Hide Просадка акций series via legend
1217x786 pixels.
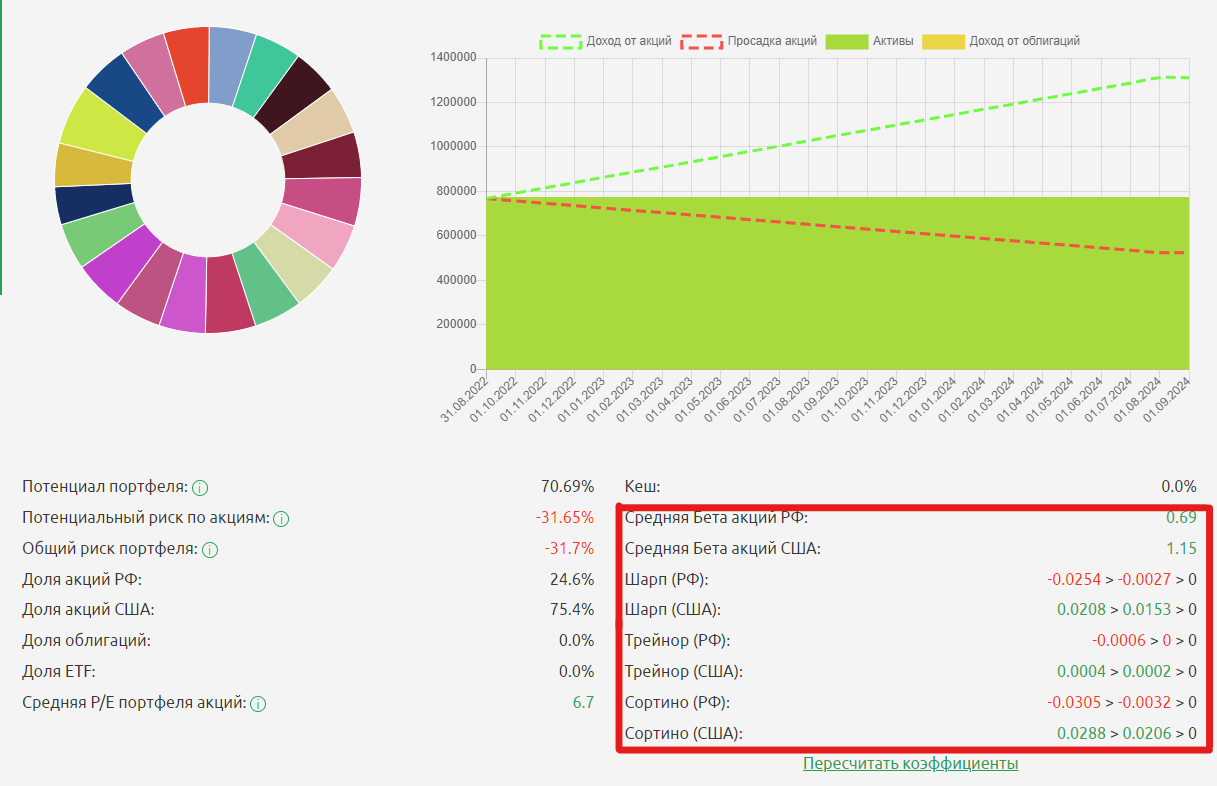click(x=750, y=41)
